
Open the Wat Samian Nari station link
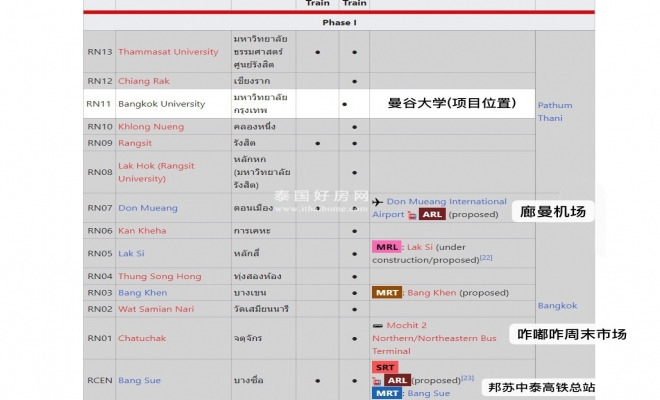pos(156,309)
